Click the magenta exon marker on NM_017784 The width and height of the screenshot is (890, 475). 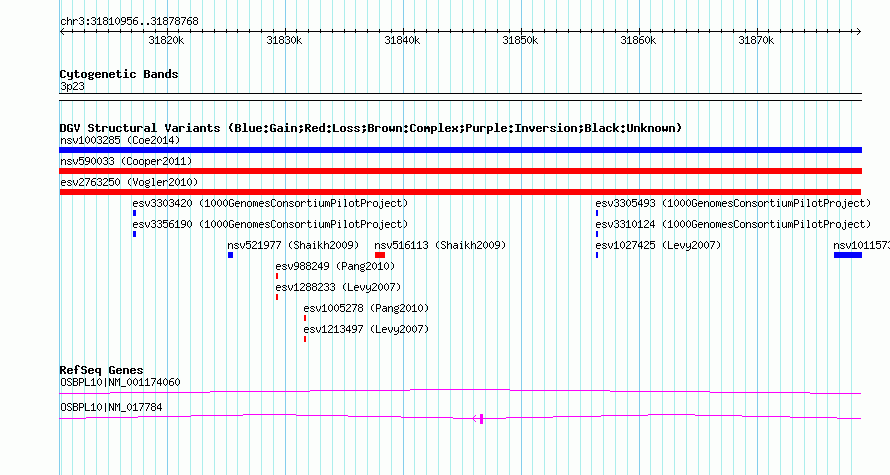click(x=481, y=419)
